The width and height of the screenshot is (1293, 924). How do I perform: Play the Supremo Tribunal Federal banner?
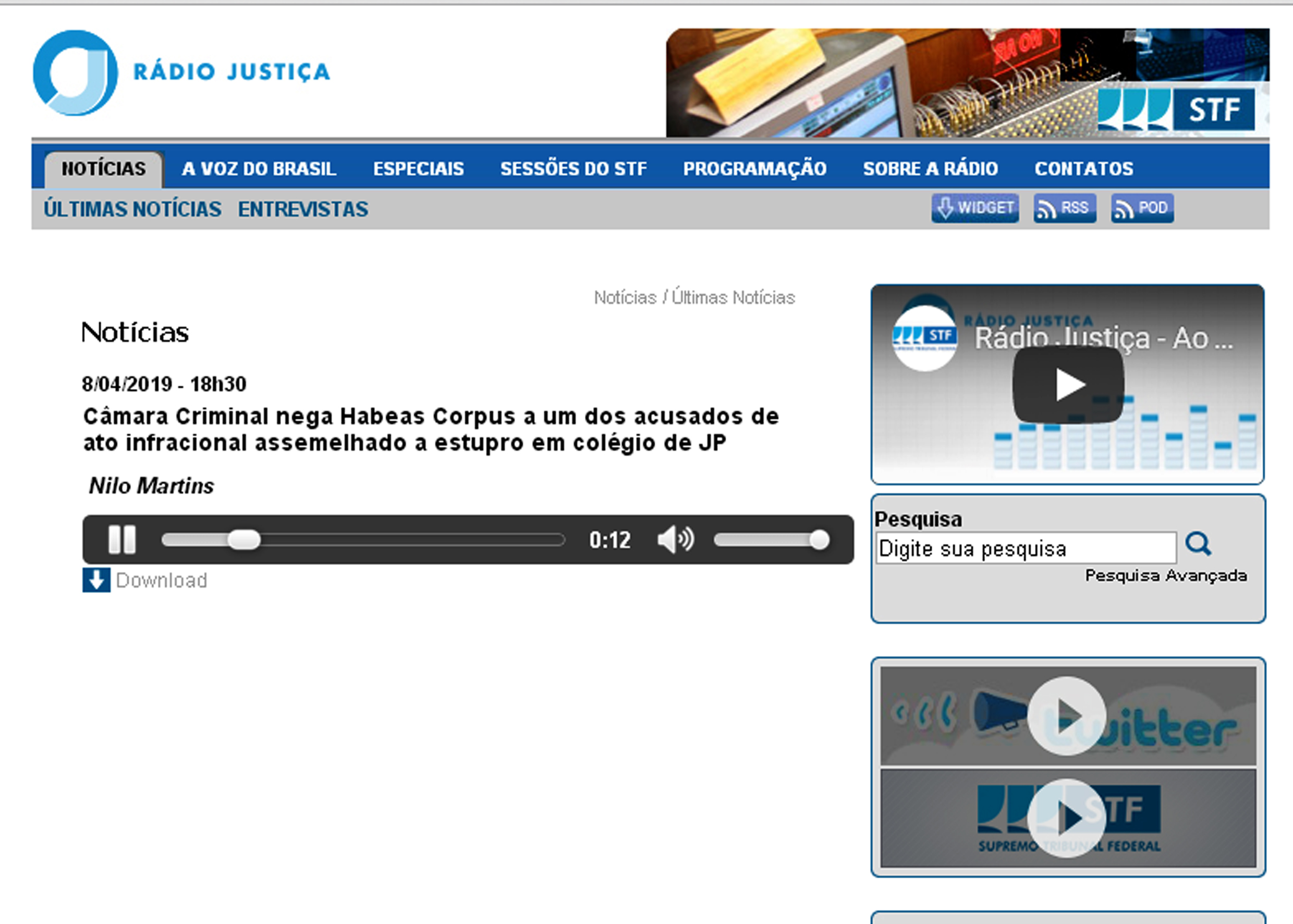(x=1067, y=818)
